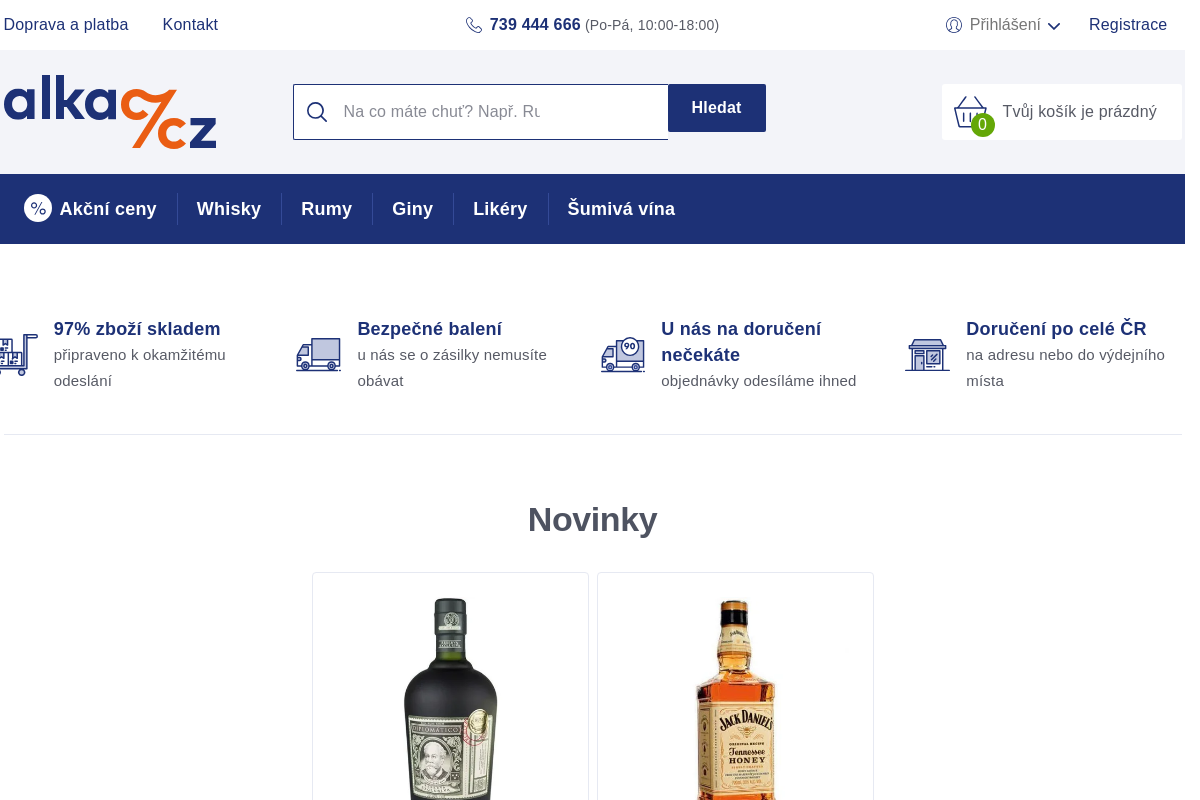Click '97% zboží skladem' heading

137,329
